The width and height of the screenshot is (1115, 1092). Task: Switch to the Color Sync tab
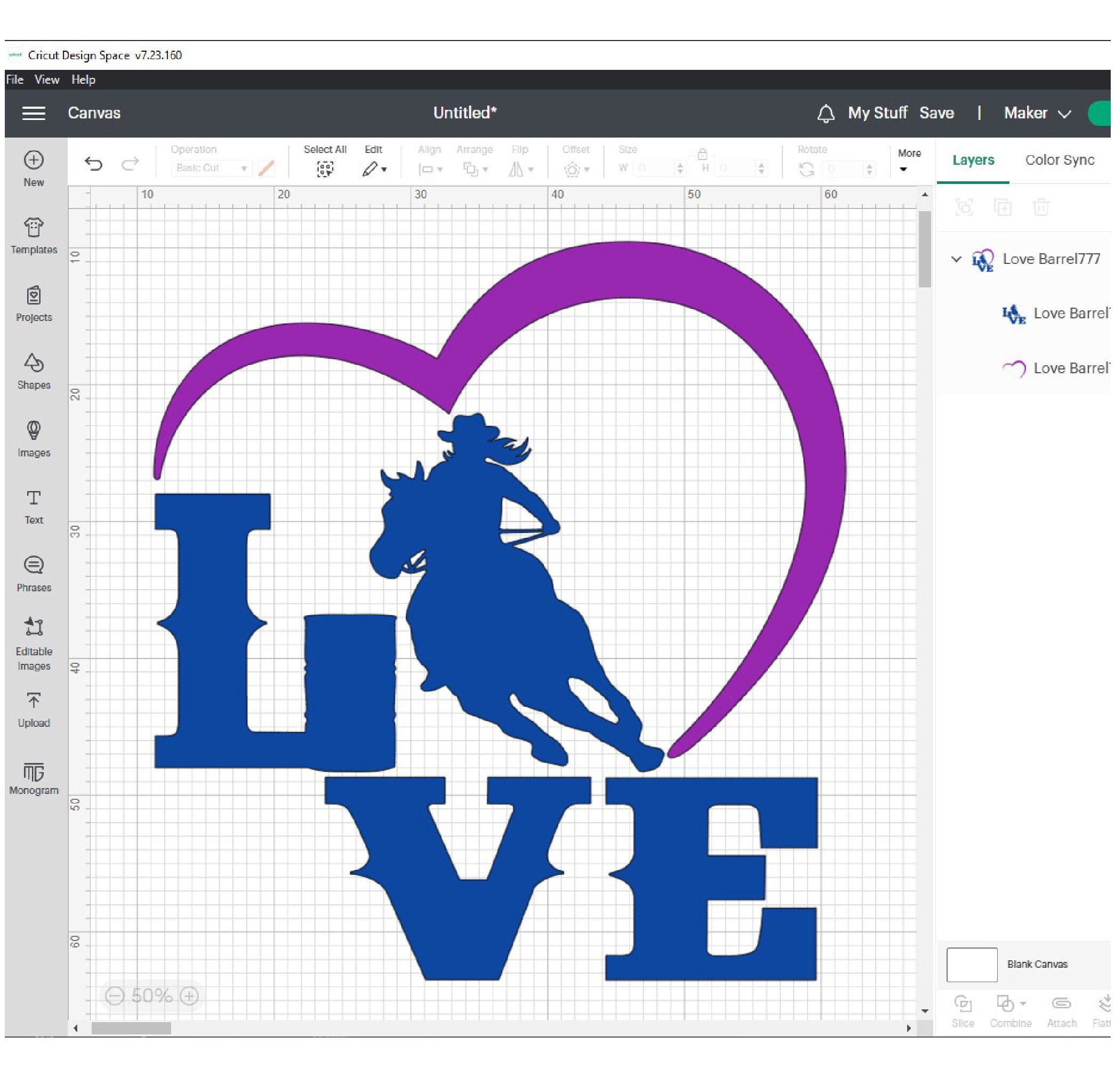point(1061,160)
